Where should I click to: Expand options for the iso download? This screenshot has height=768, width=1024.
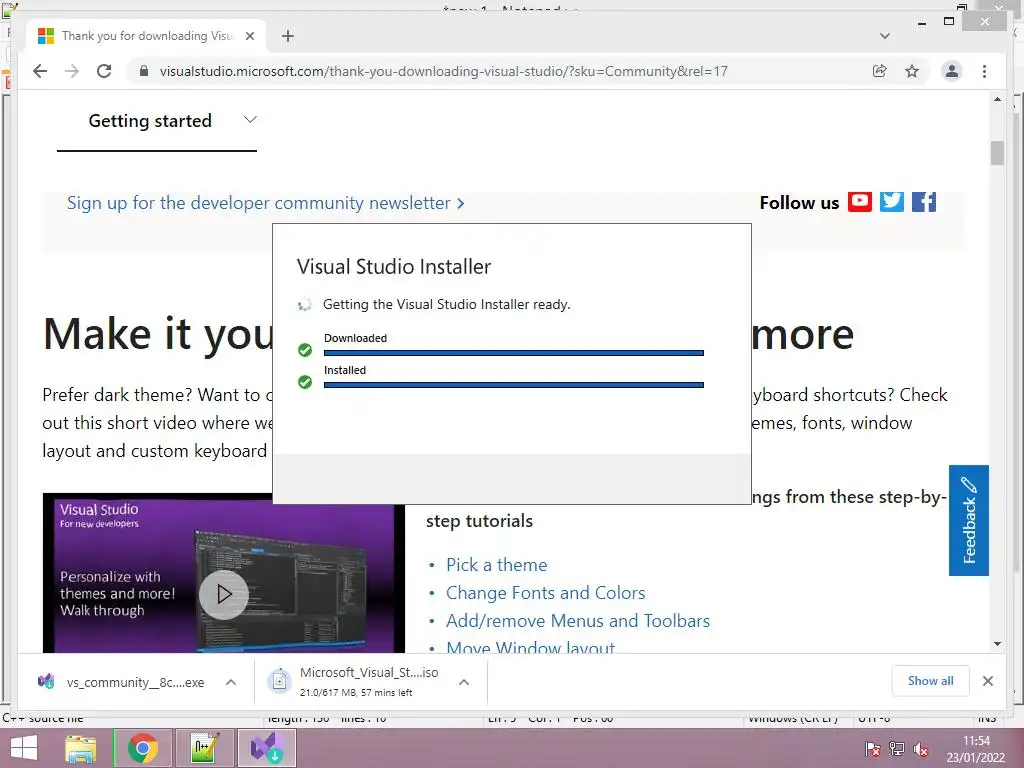(x=464, y=682)
